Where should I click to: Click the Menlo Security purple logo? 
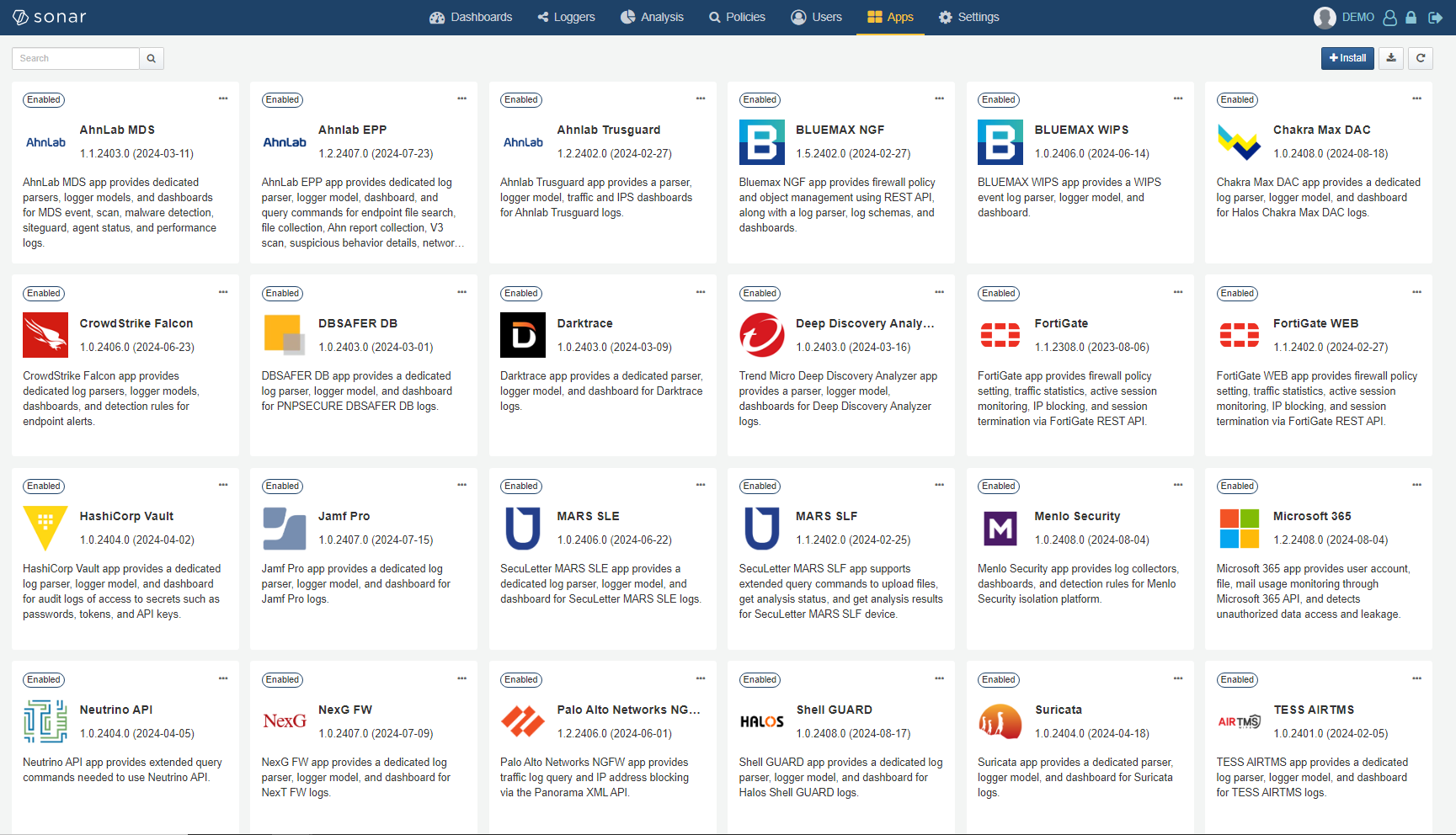1000,529
